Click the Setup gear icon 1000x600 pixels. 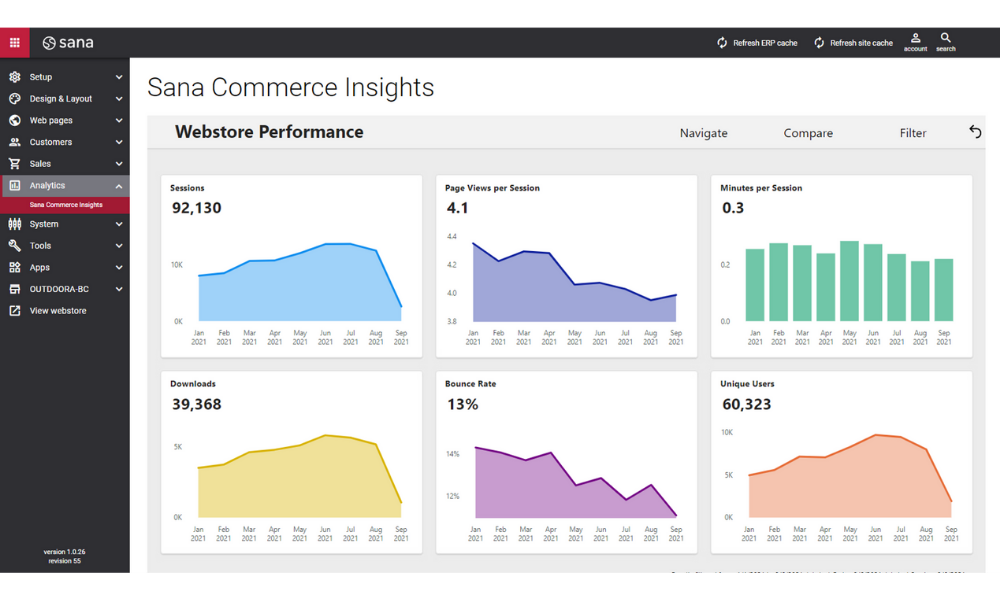coord(15,77)
